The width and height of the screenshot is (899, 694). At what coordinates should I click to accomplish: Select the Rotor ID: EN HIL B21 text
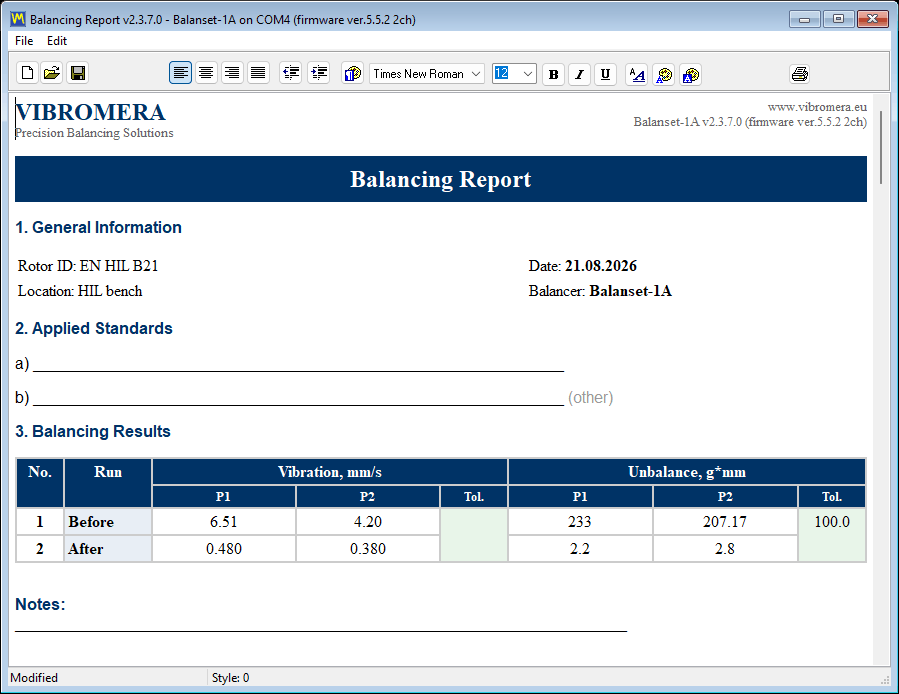coord(88,266)
